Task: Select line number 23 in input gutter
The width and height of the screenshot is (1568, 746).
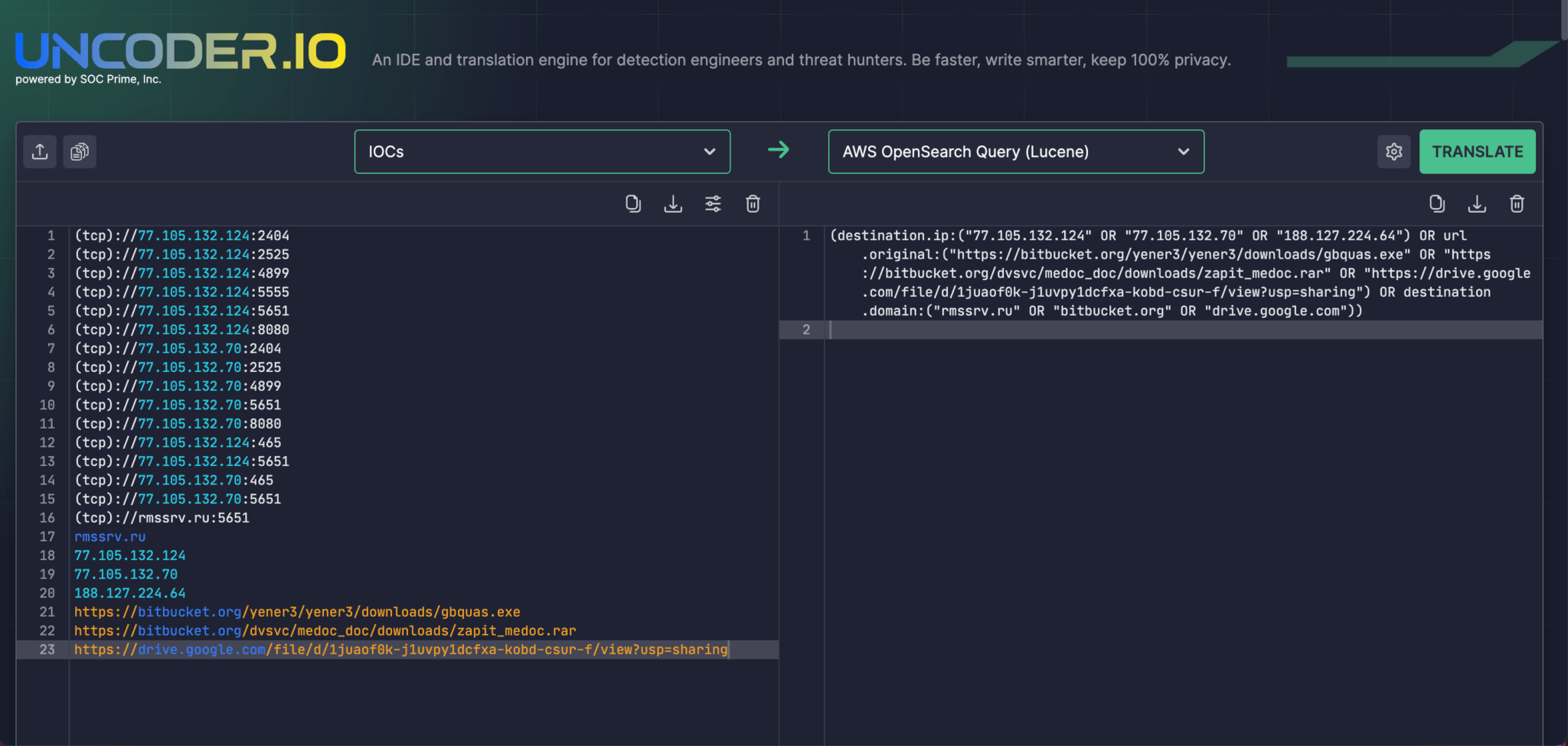Action: 47,650
